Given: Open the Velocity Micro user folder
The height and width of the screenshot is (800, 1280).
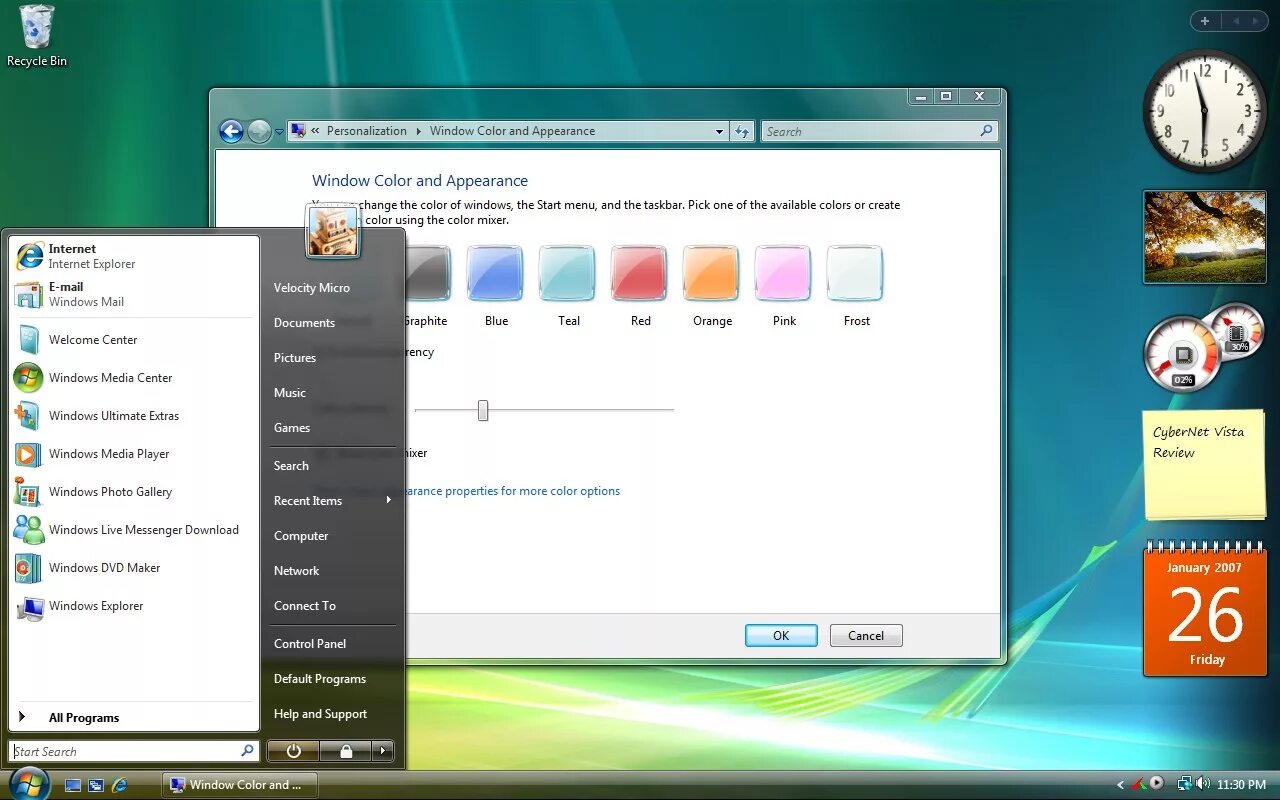Looking at the screenshot, I should point(333,288).
